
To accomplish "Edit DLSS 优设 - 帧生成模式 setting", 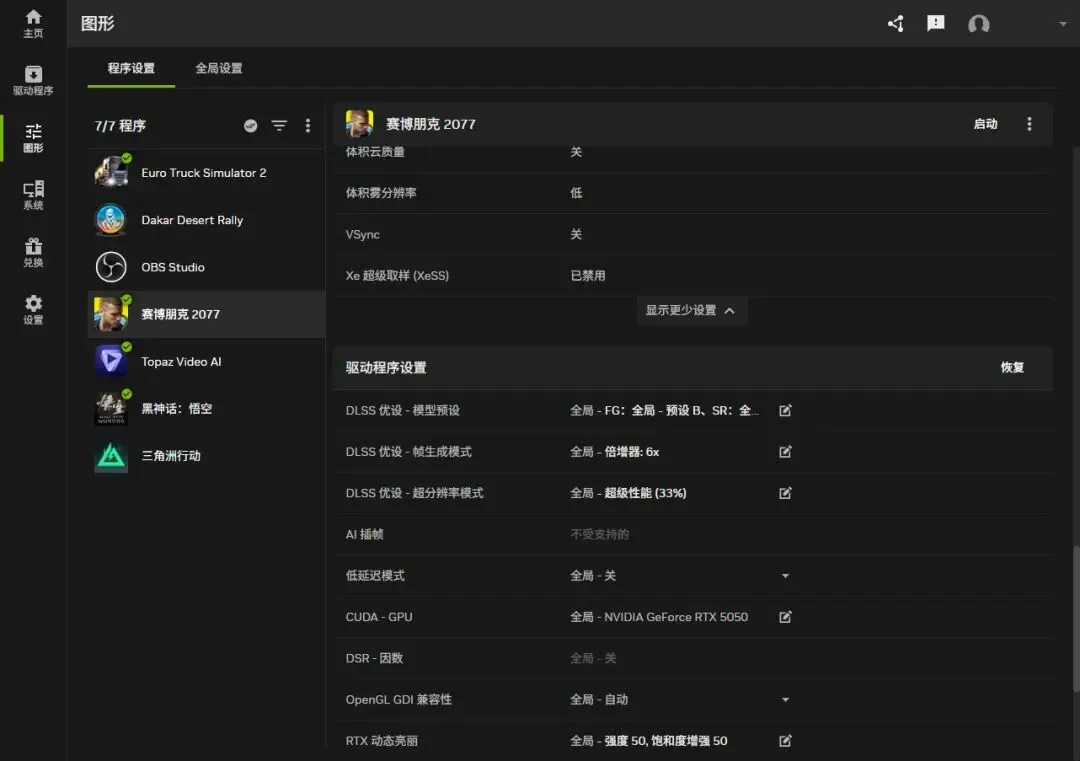I will [x=785, y=452].
